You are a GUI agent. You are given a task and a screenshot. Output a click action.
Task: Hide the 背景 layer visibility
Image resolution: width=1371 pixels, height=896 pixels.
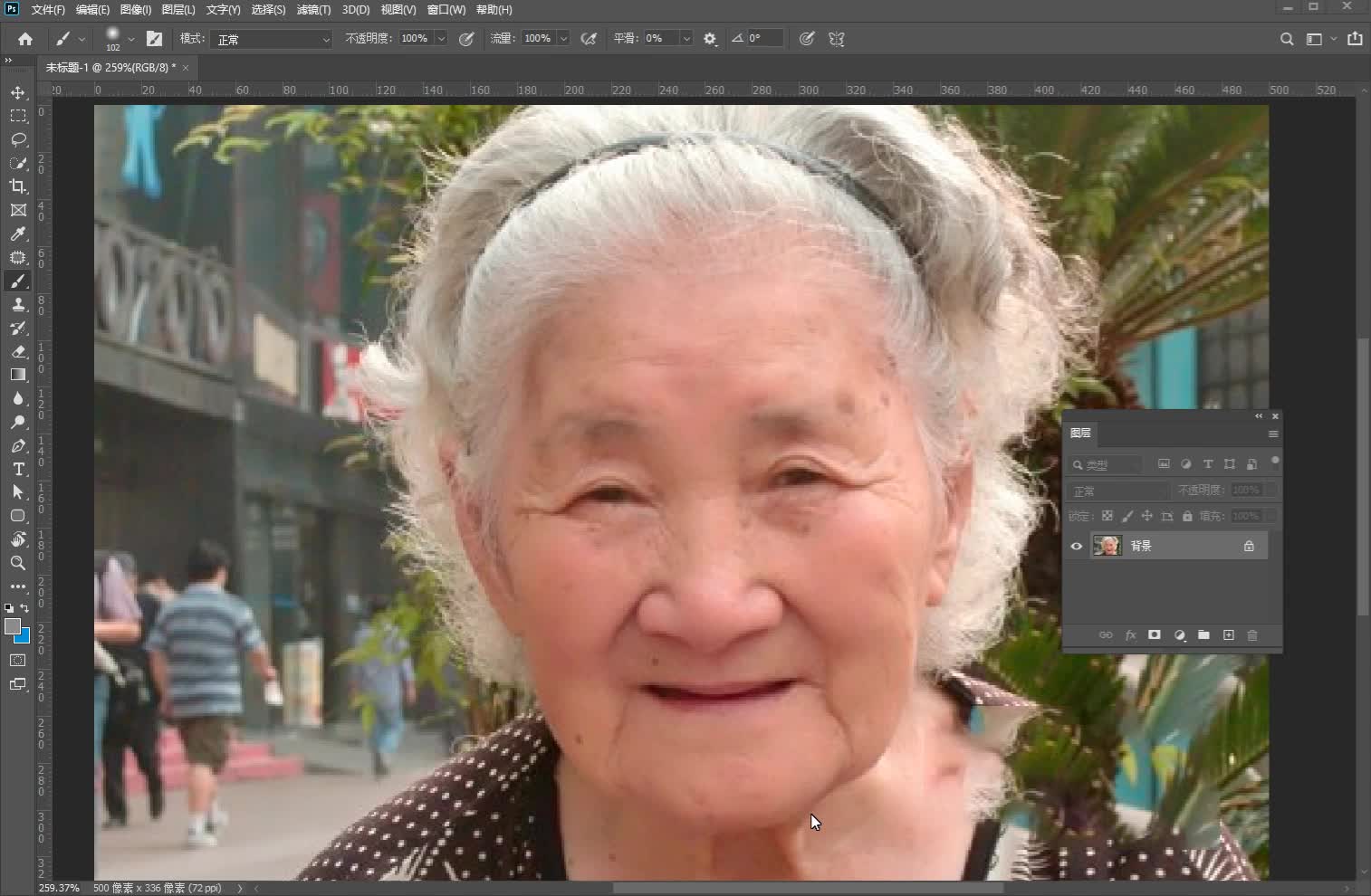(x=1077, y=545)
